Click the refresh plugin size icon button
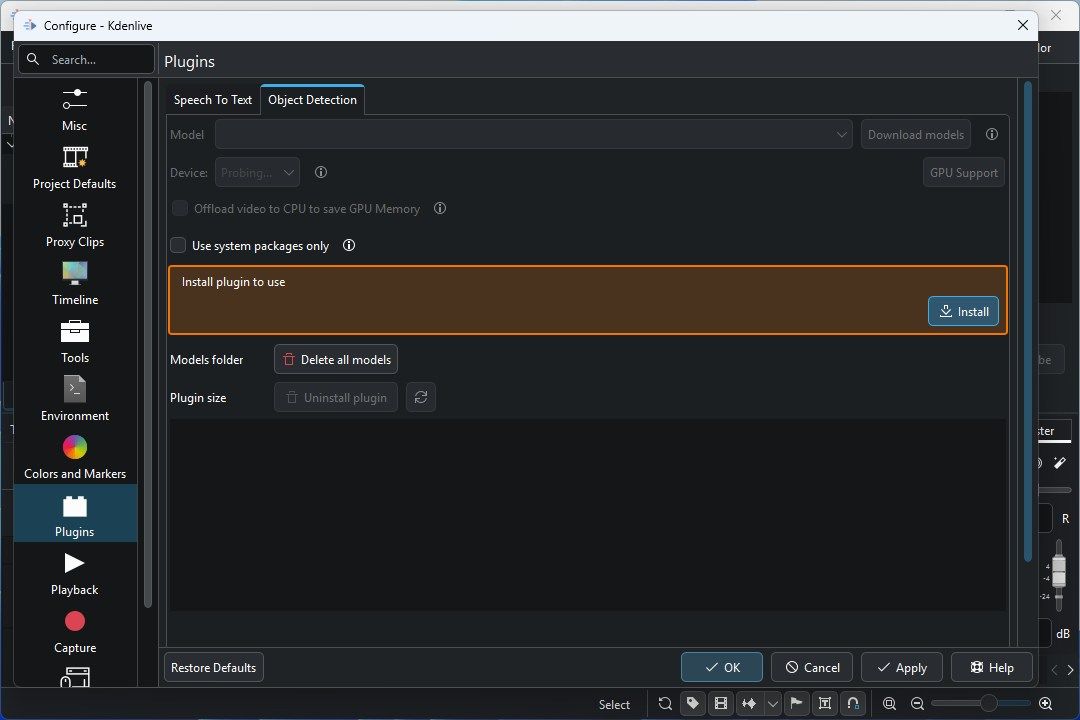Viewport: 1080px width, 720px height. click(421, 398)
